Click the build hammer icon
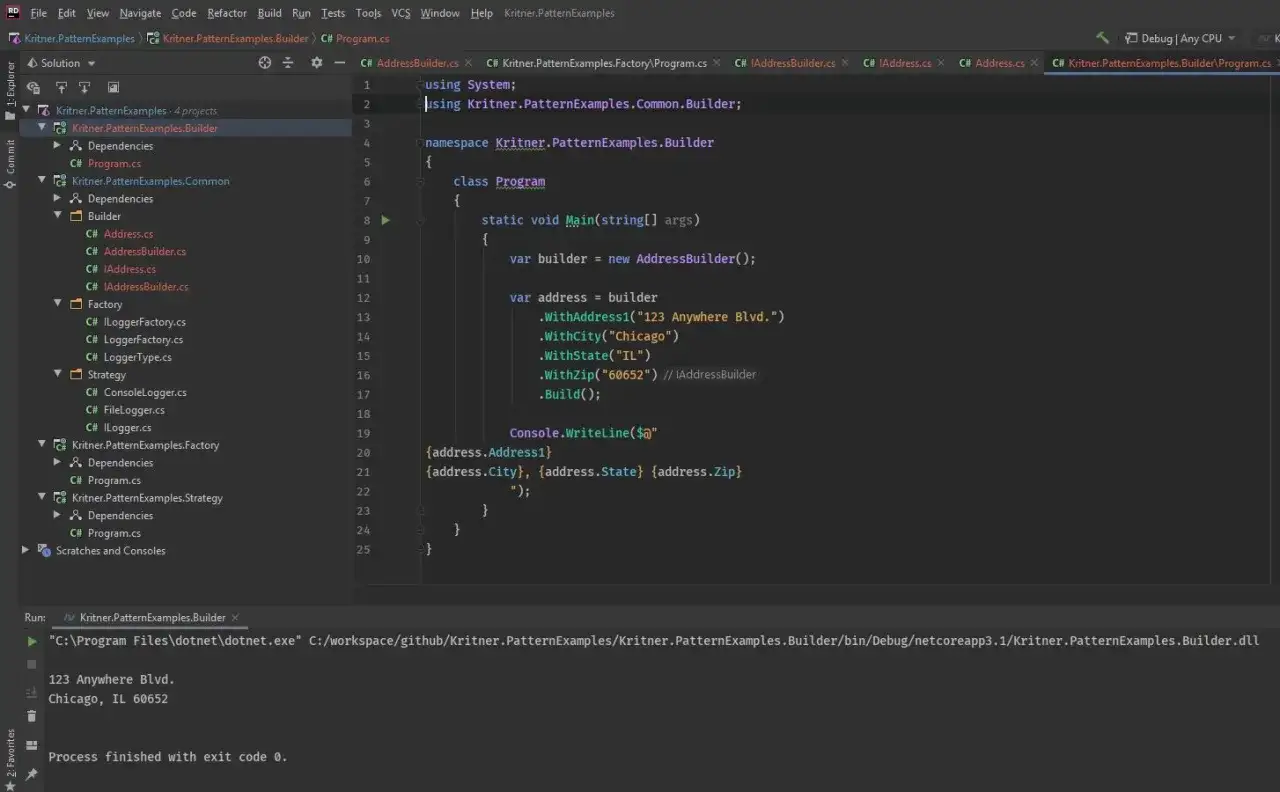The image size is (1280, 792). (x=1102, y=38)
